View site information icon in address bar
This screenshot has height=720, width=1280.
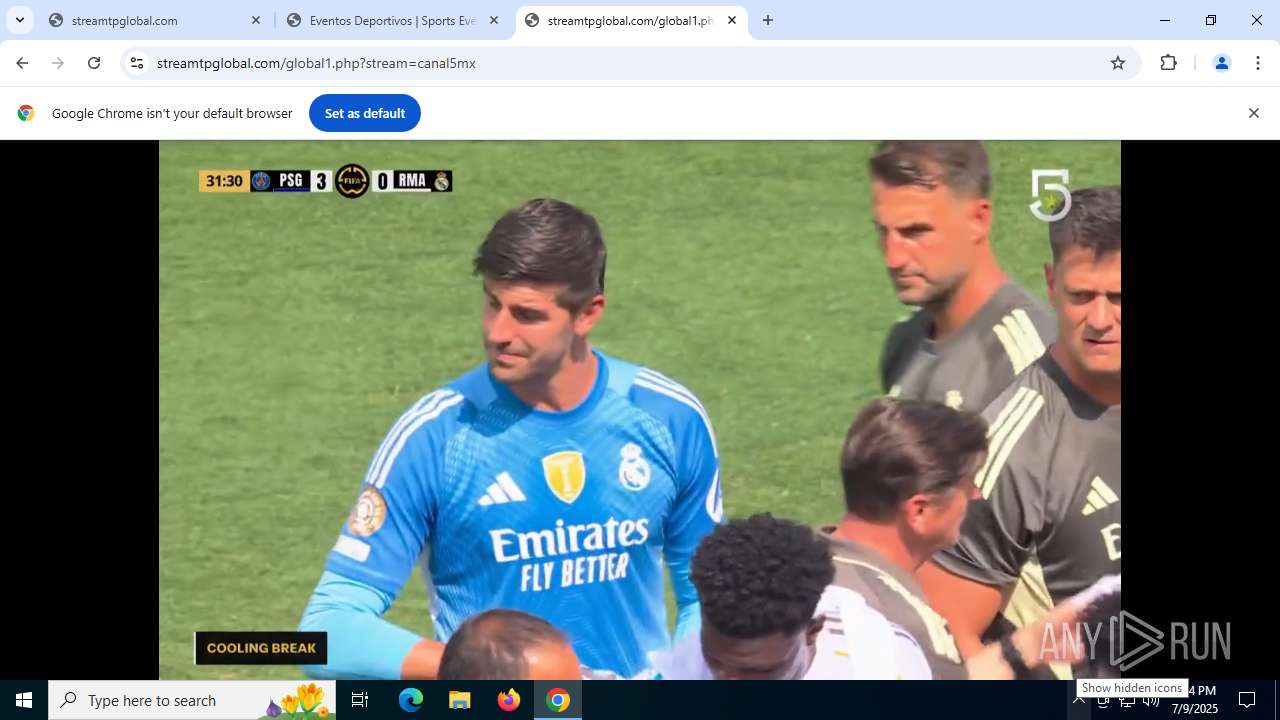[x=137, y=63]
